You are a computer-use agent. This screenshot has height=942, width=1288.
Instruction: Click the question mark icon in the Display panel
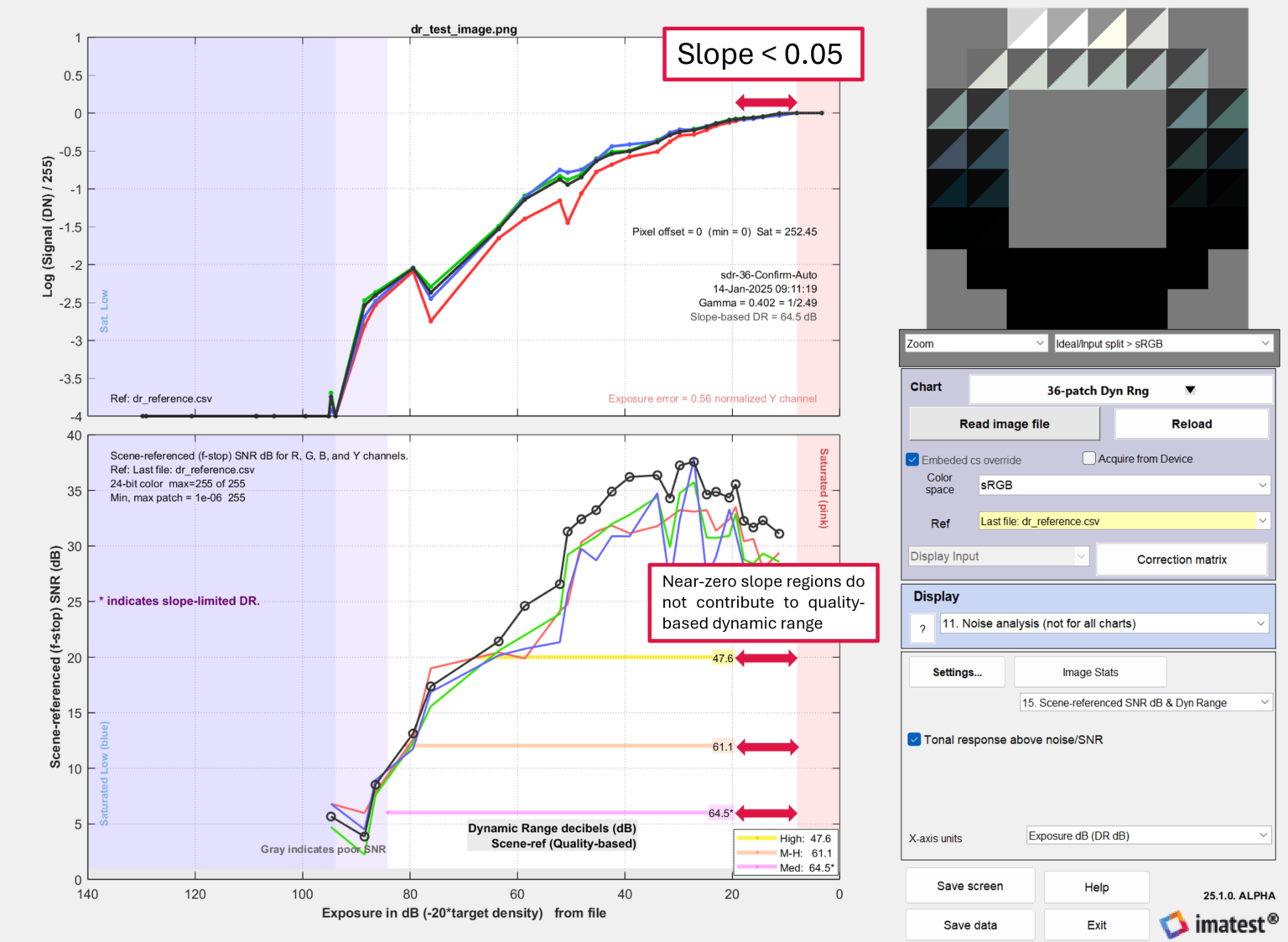[x=922, y=628]
